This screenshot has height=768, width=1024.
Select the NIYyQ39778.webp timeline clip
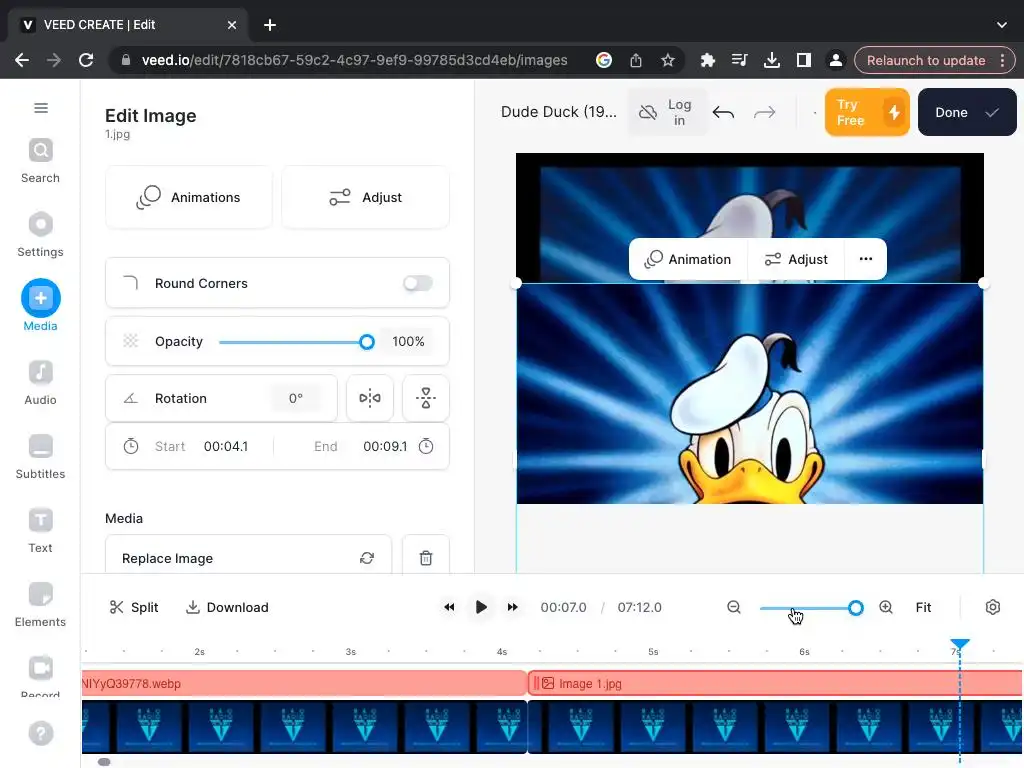(x=304, y=683)
